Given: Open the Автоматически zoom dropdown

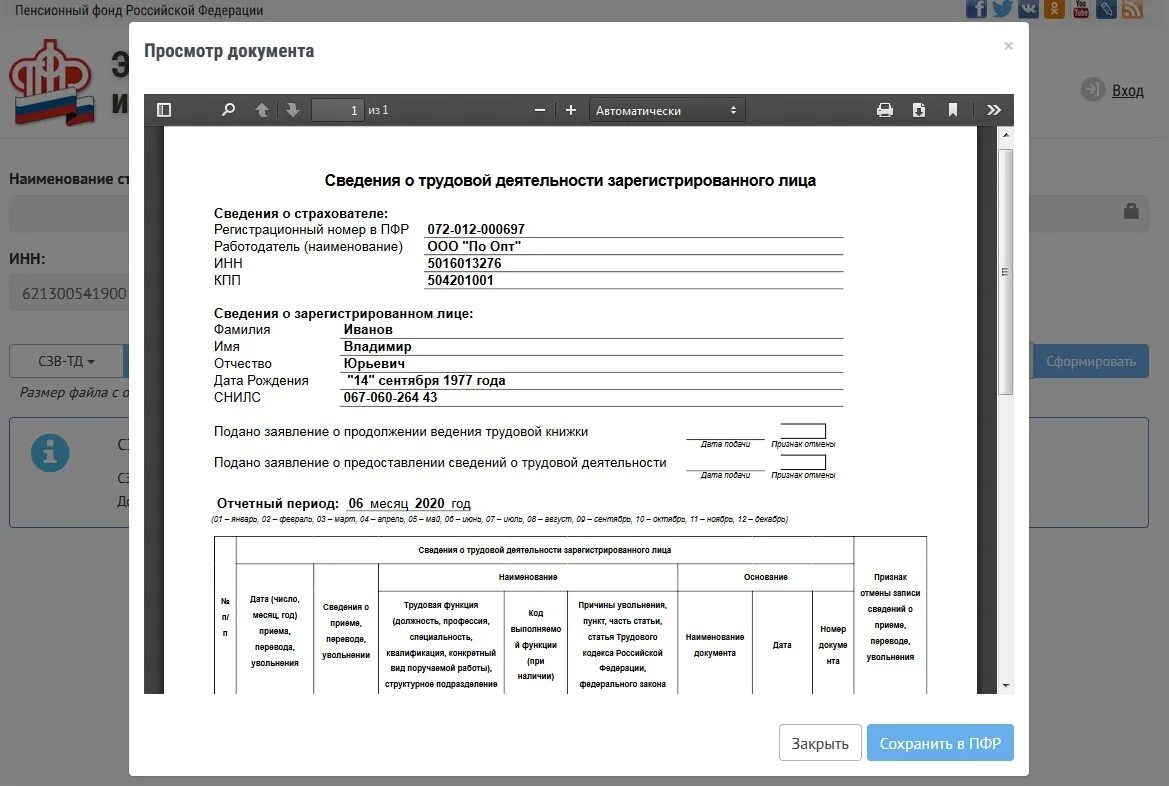Looking at the screenshot, I should [x=667, y=110].
